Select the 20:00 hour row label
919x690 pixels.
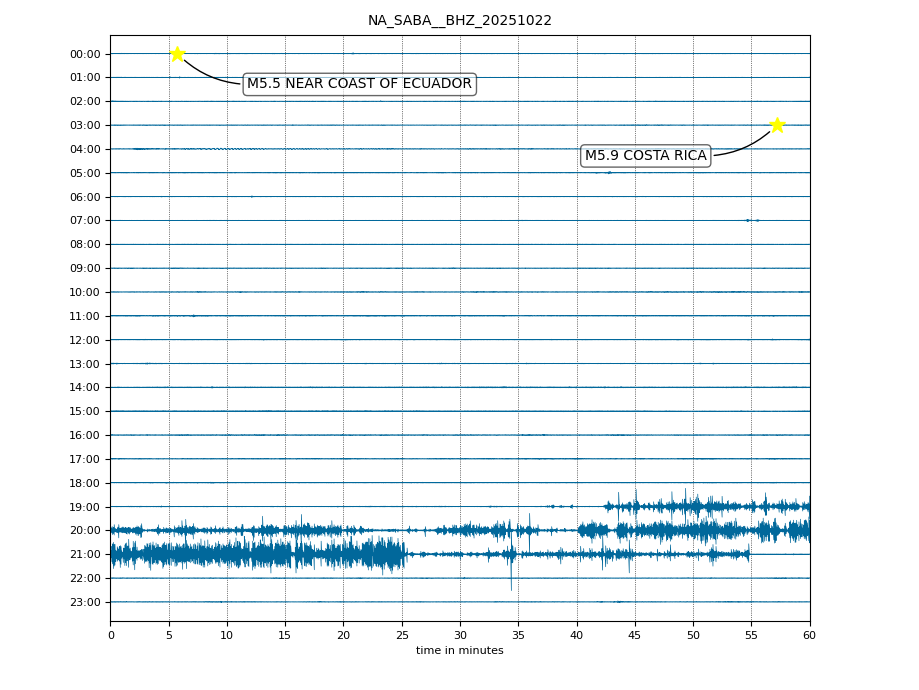[x=85, y=531]
